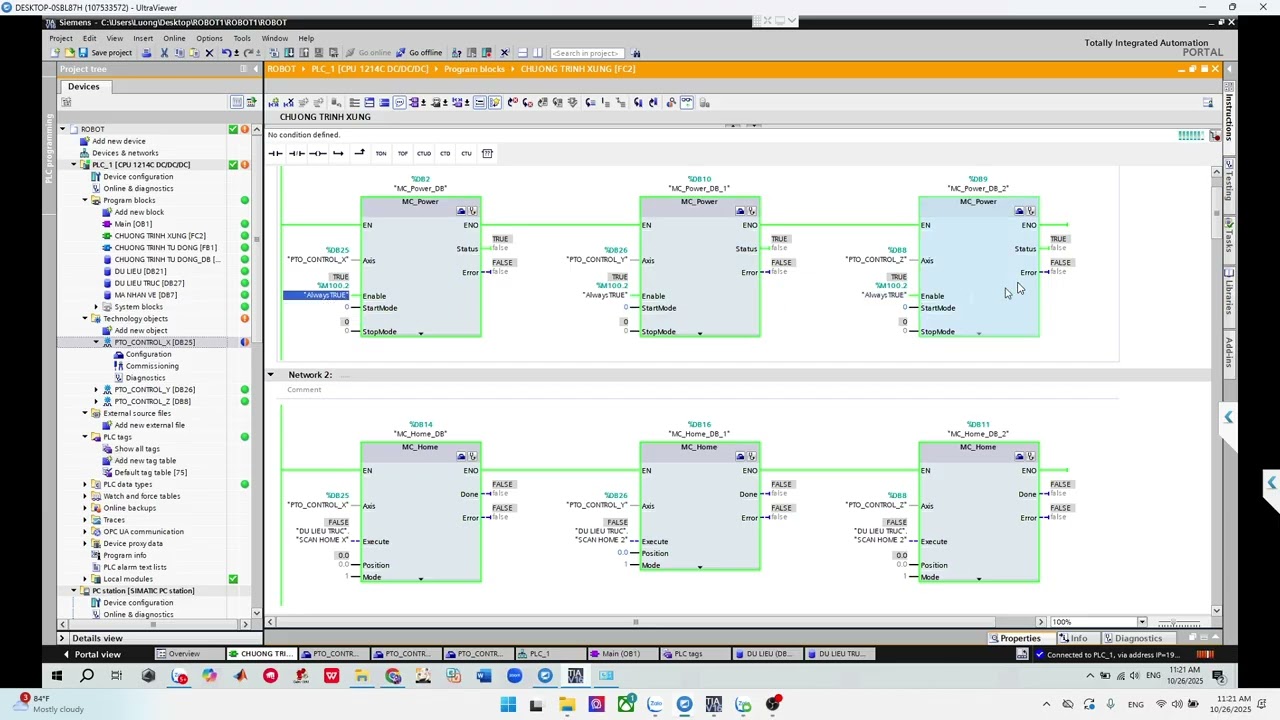Insert an output coil instruction

point(317,153)
